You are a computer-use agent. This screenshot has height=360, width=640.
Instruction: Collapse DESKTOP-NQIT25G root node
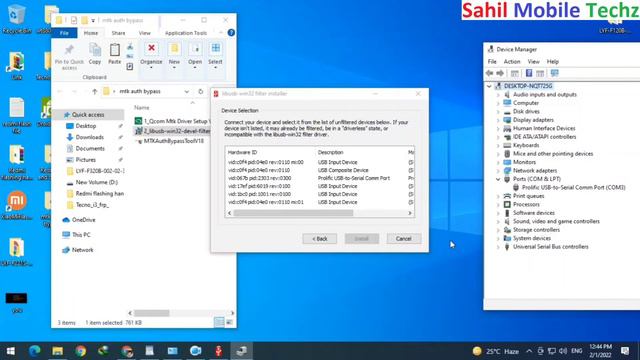coord(489,86)
